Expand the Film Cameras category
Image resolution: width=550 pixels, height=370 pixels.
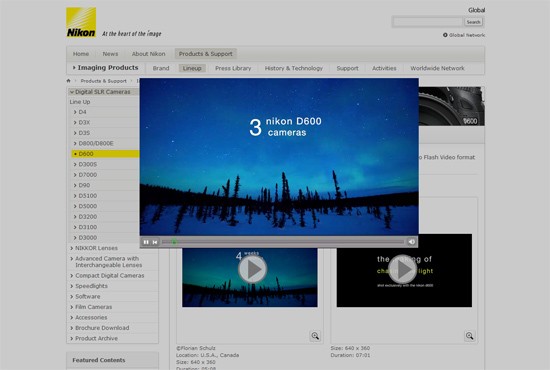coord(93,307)
